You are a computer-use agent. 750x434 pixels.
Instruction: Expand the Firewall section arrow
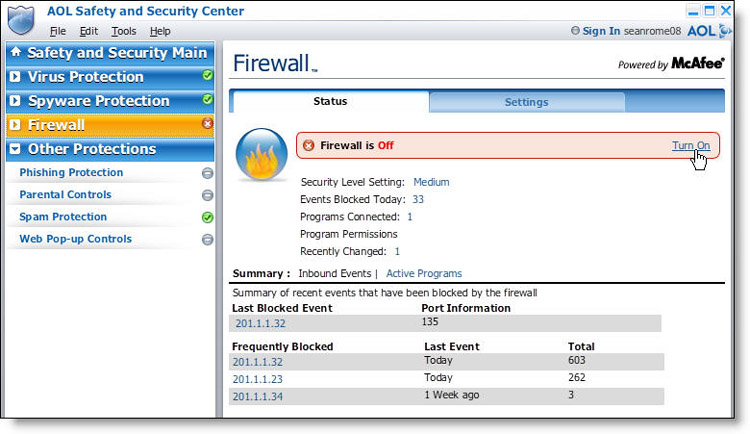pos(15,125)
